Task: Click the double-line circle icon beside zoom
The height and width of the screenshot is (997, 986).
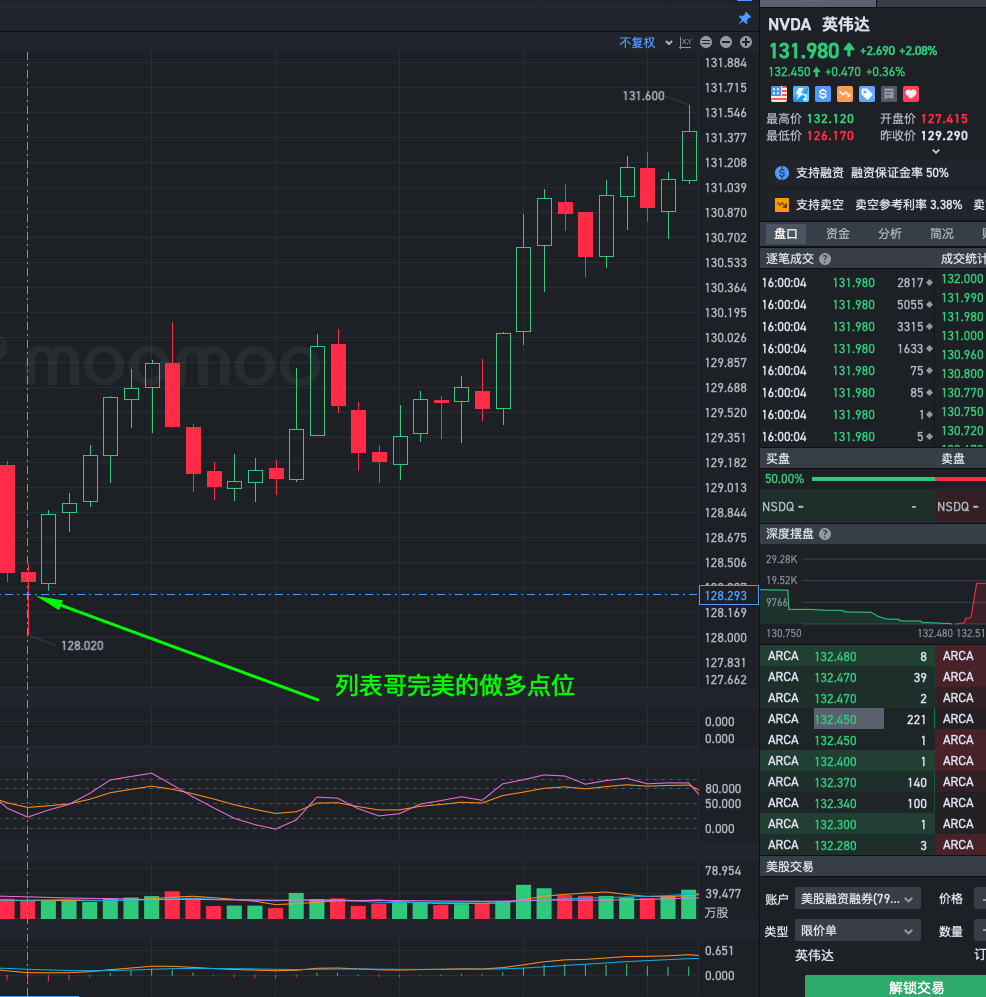Action: click(706, 42)
